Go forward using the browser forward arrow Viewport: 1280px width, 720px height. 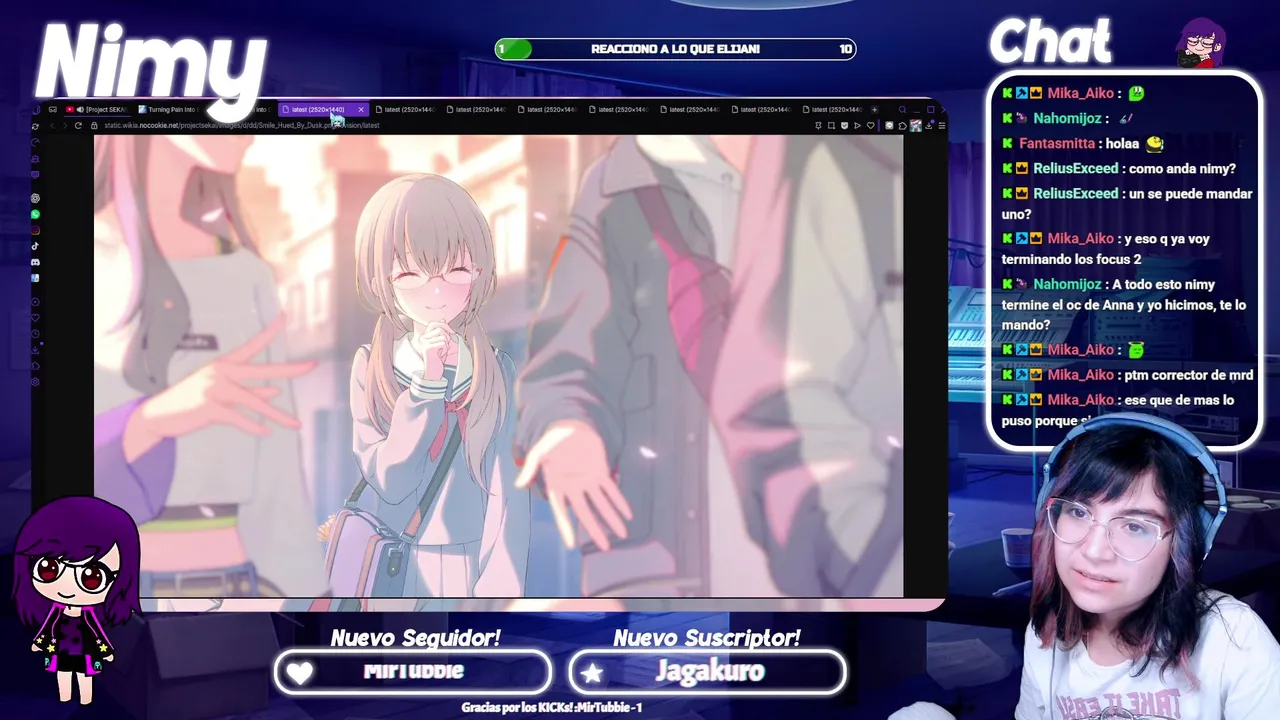[x=65, y=126]
